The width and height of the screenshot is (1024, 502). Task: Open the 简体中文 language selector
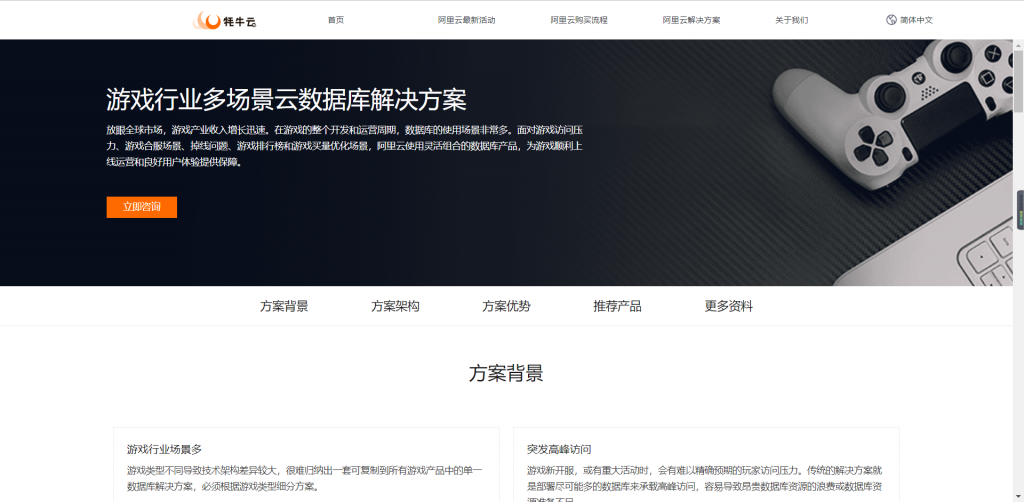(x=915, y=20)
